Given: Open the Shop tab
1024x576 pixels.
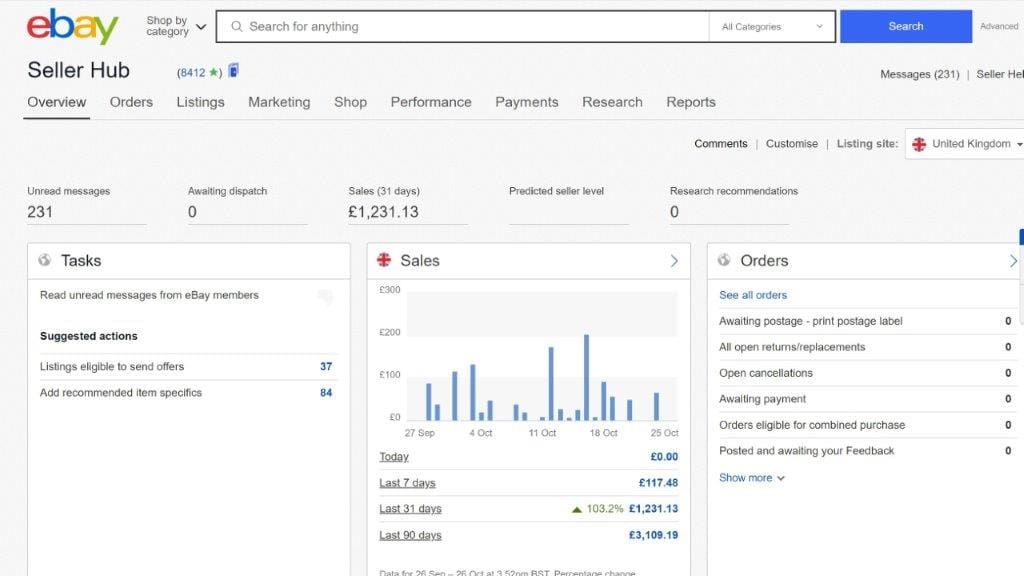Looking at the screenshot, I should 351,102.
